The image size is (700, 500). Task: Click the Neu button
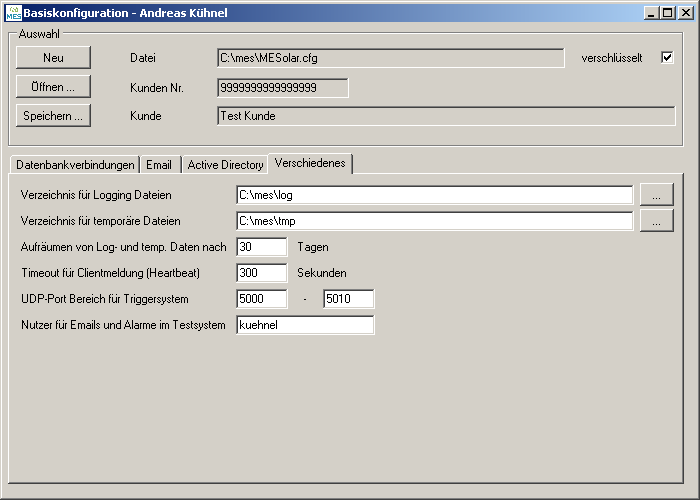click(x=53, y=58)
